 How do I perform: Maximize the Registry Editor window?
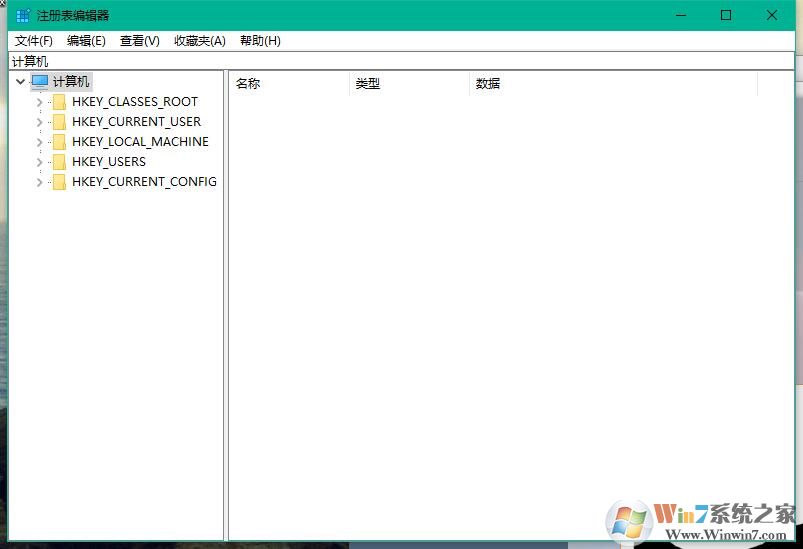[x=726, y=15]
